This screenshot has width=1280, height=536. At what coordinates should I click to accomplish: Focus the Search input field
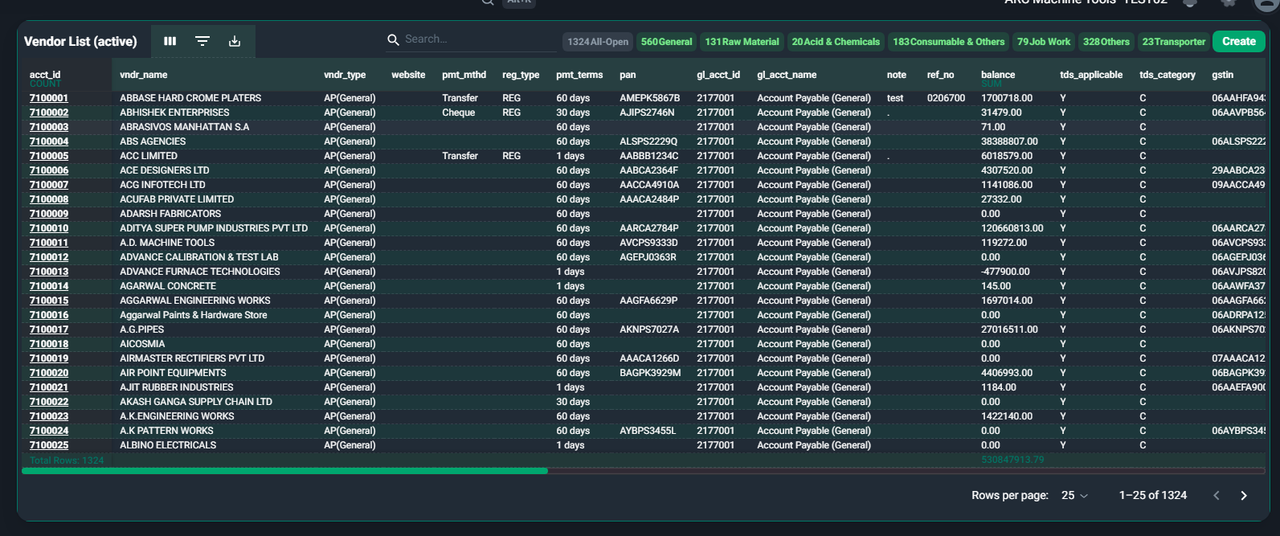click(478, 39)
